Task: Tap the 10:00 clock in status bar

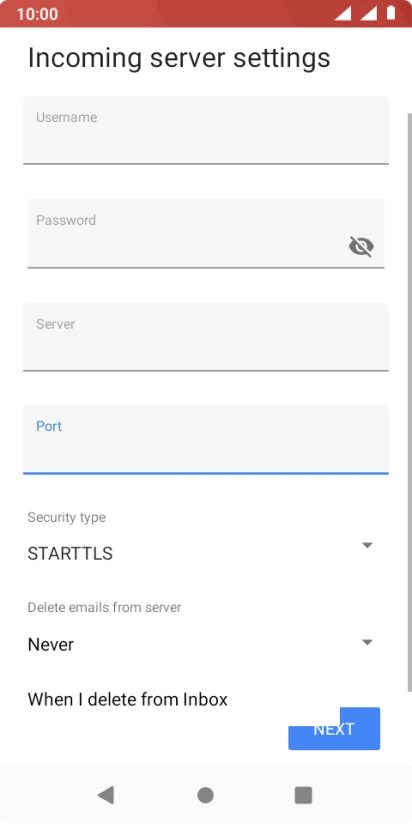Action: (37, 14)
